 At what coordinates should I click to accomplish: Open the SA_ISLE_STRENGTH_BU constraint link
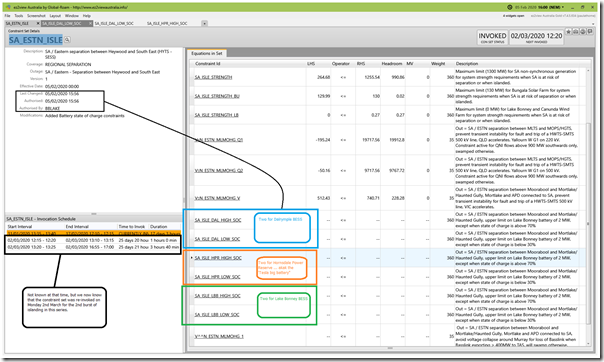click(x=217, y=96)
